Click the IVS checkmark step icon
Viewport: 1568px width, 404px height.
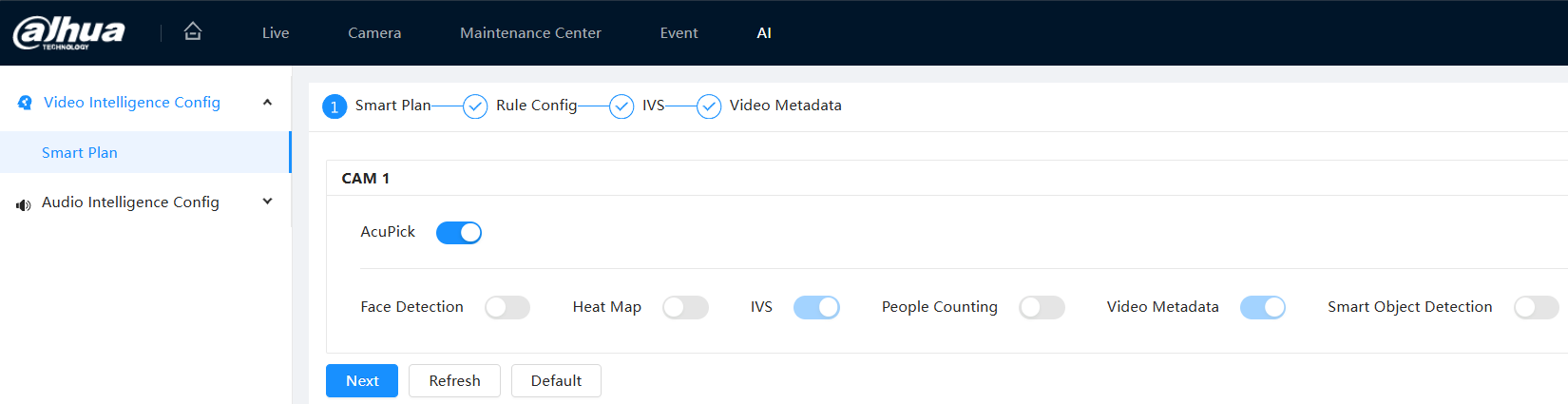coord(621,106)
